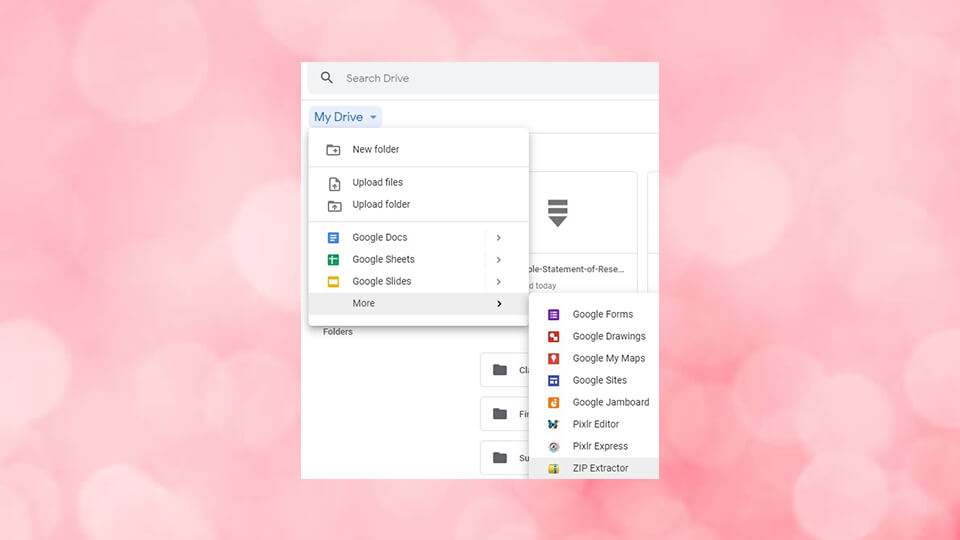Click the My Drive dropdown arrow
The image size is (960, 540).
(373, 117)
